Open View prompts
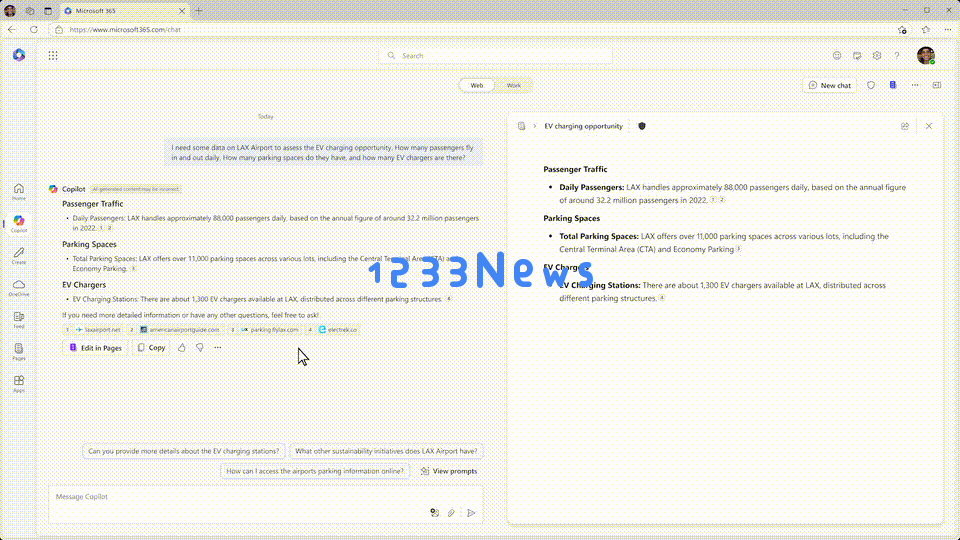 (449, 471)
